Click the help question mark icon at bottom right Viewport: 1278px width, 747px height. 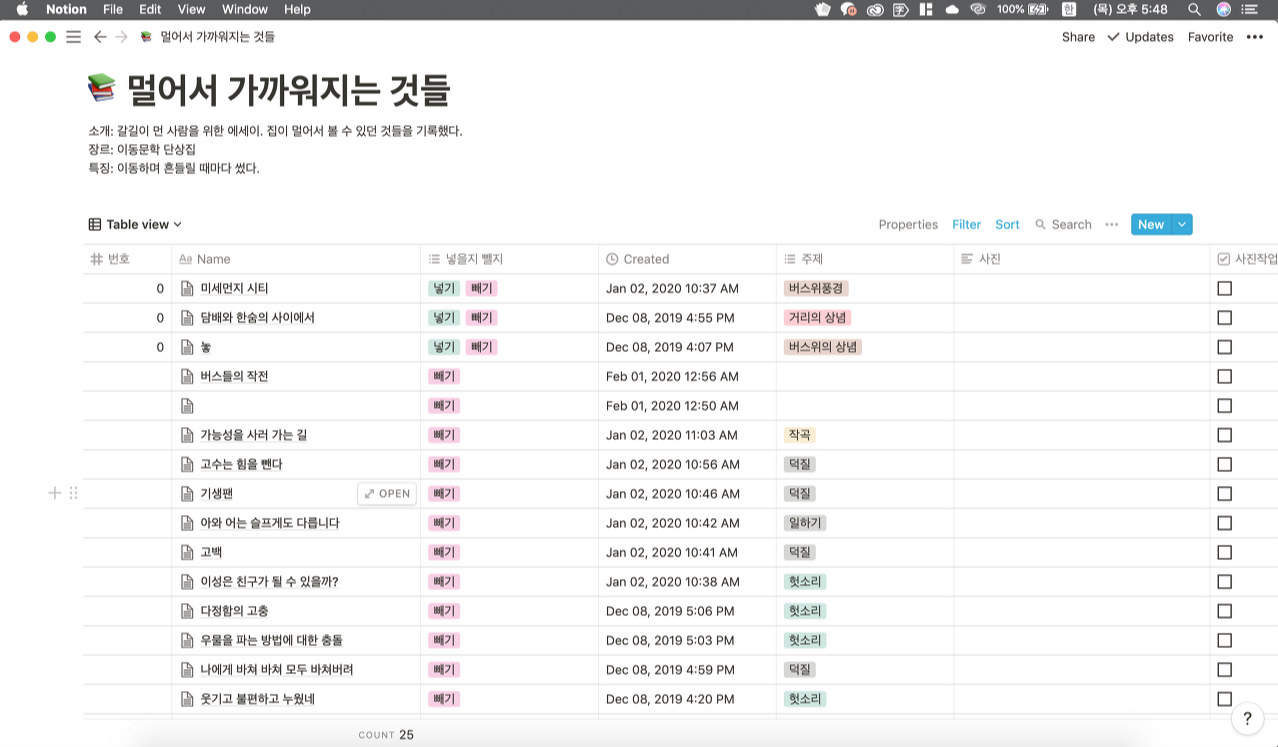[x=1246, y=718]
